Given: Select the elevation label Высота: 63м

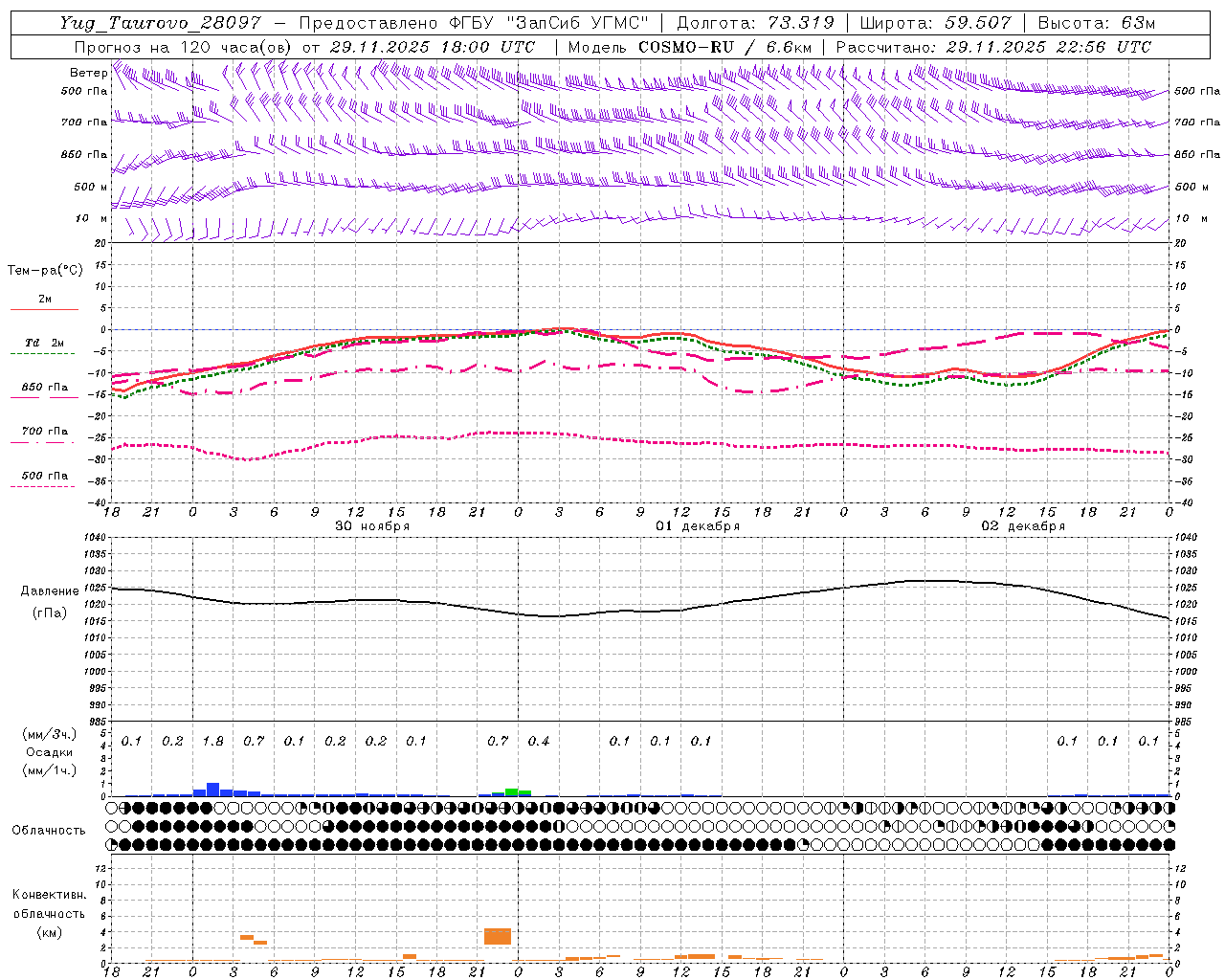Looking at the screenshot, I should tap(1097, 23).
